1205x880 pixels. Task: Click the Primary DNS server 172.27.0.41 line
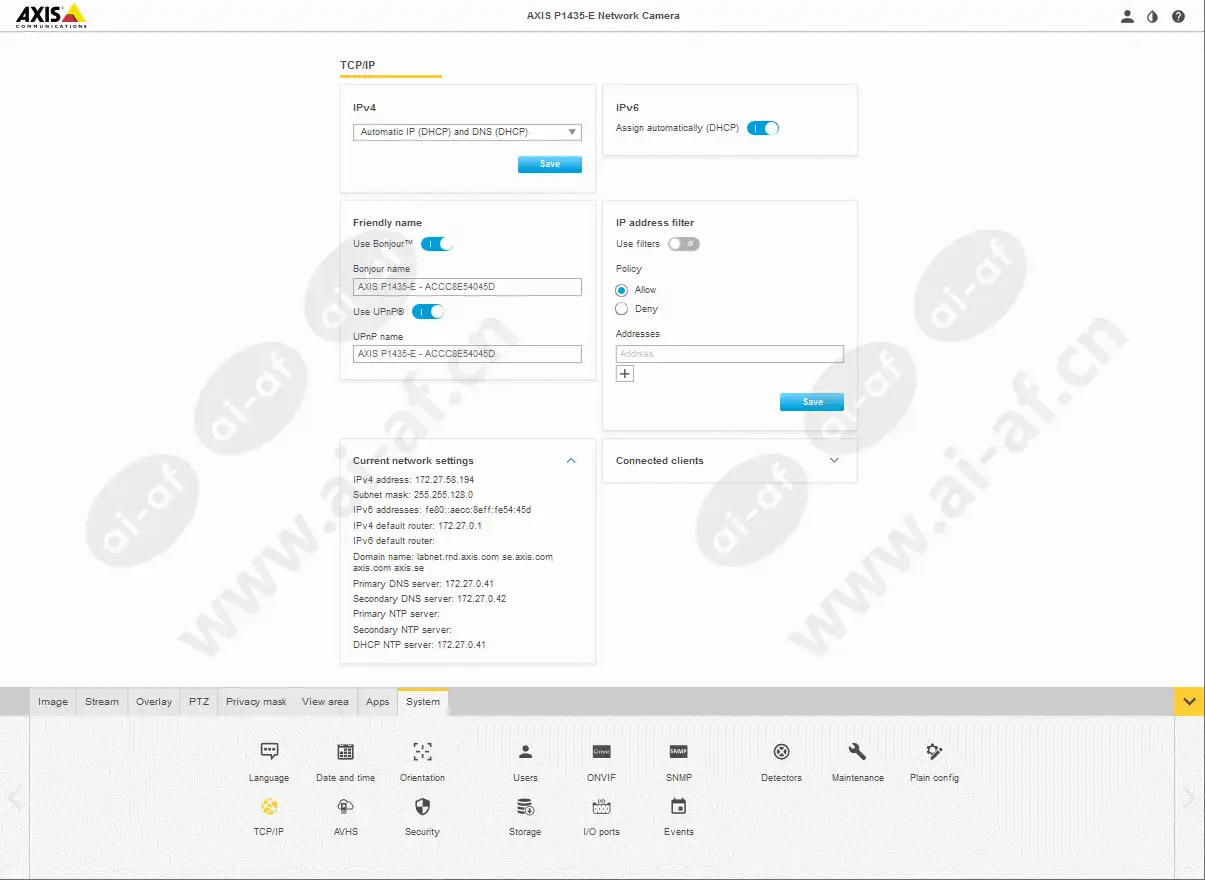click(x=424, y=584)
